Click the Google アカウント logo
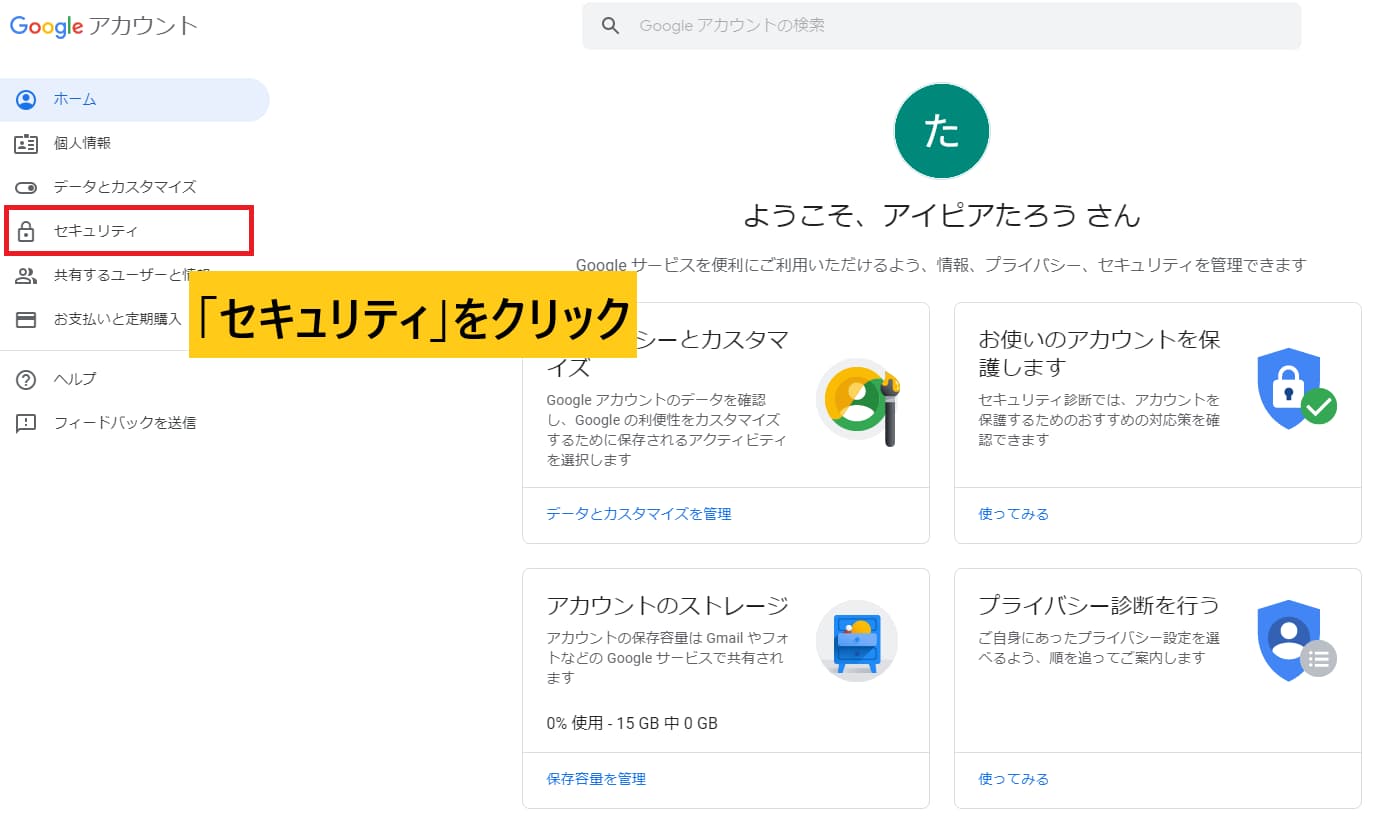Viewport: 1383px width, 820px height. (x=104, y=27)
